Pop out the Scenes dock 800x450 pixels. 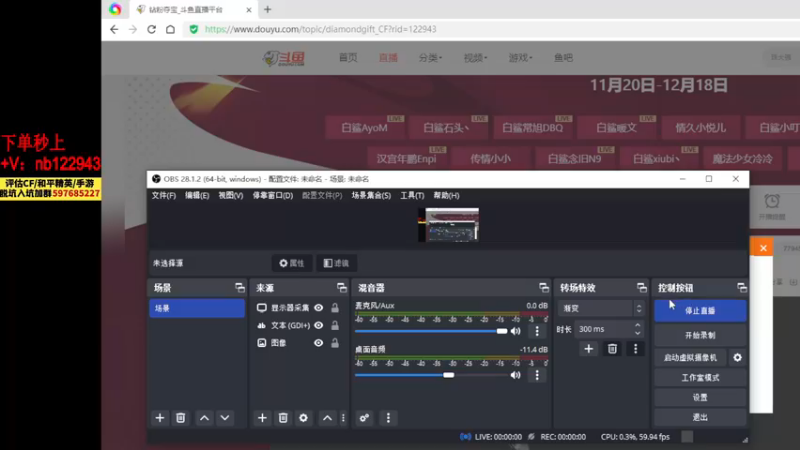(x=240, y=288)
